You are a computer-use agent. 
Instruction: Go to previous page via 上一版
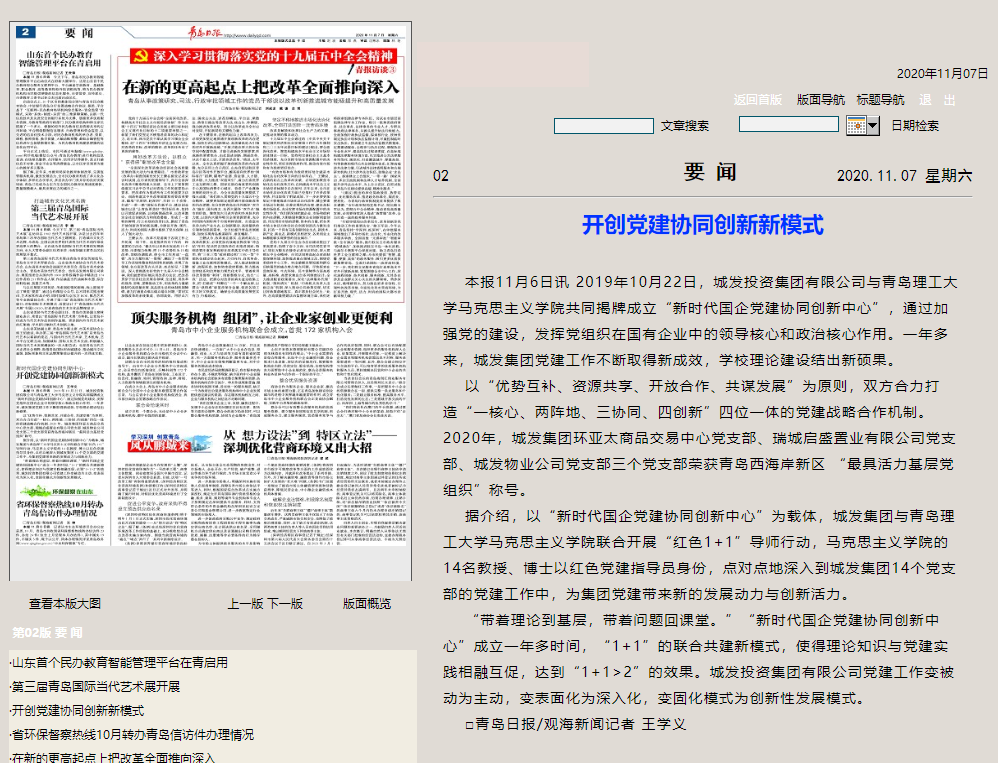[x=245, y=604]
